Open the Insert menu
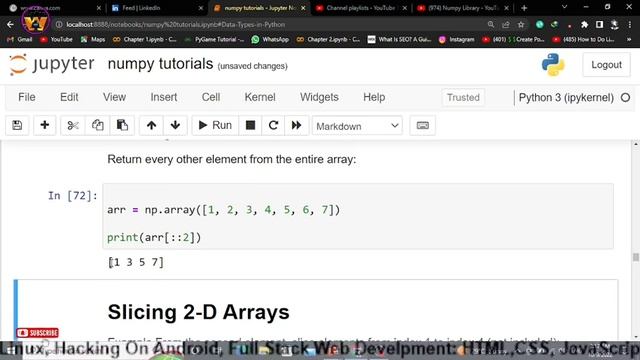The image size is (640, 360). pyautogui.click(x=164, y=97)
